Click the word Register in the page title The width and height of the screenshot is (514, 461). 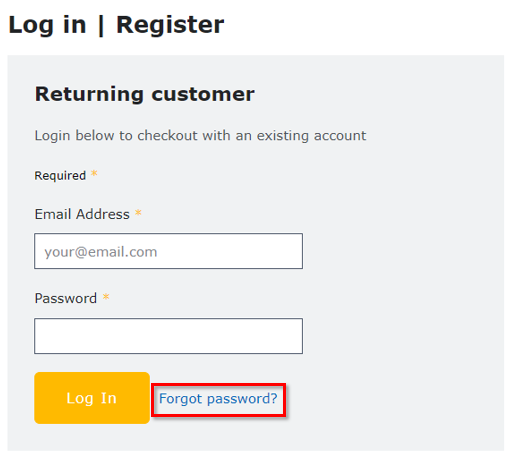[x=170, y=25]
